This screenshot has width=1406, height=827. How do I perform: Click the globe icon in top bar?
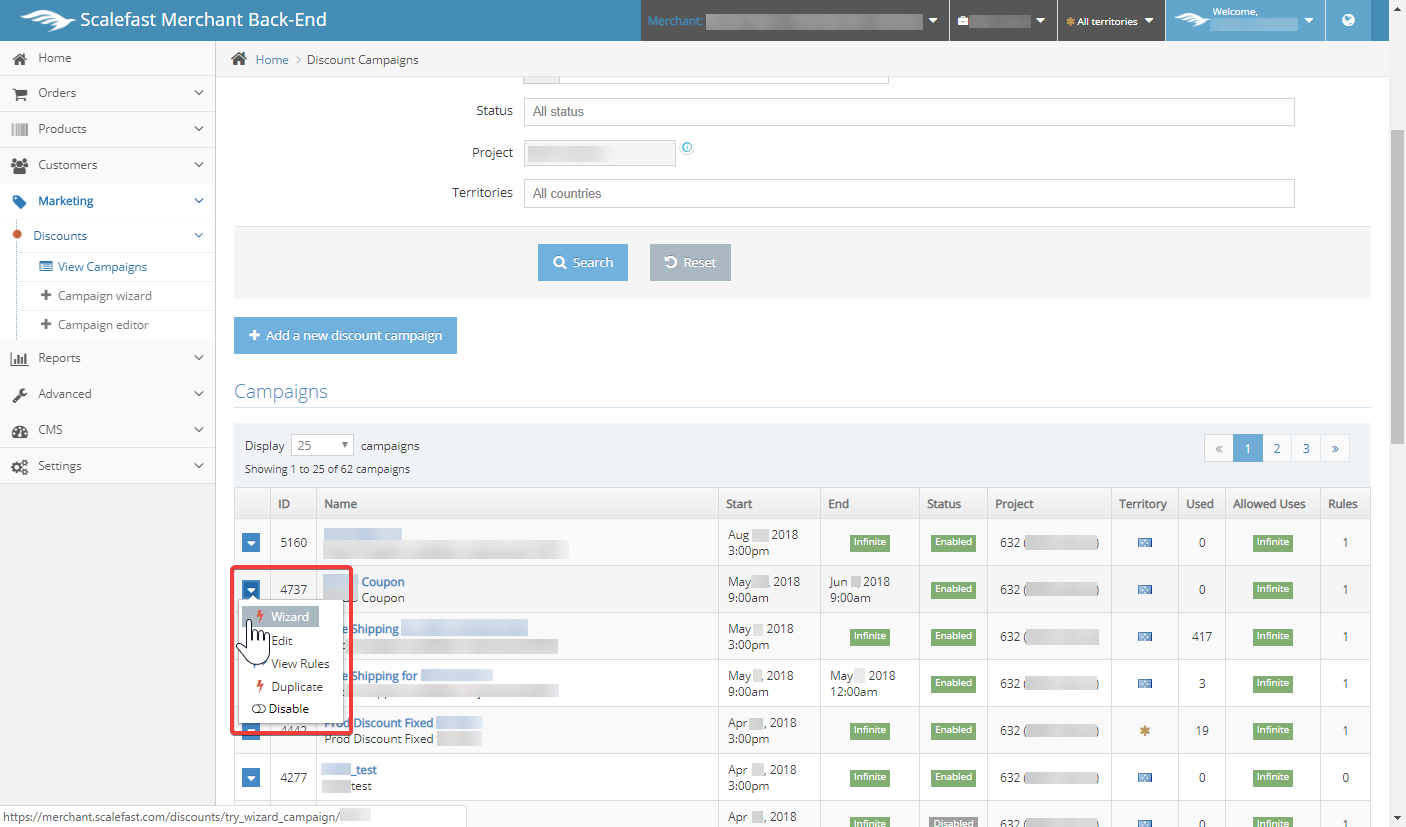1348,20
